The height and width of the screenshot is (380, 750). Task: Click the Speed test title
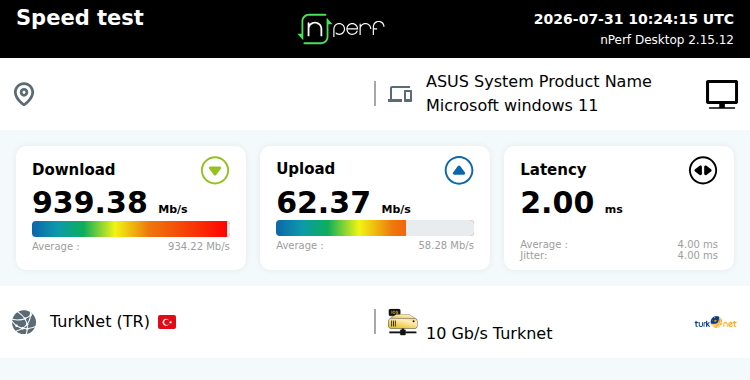tap(80, 18)
